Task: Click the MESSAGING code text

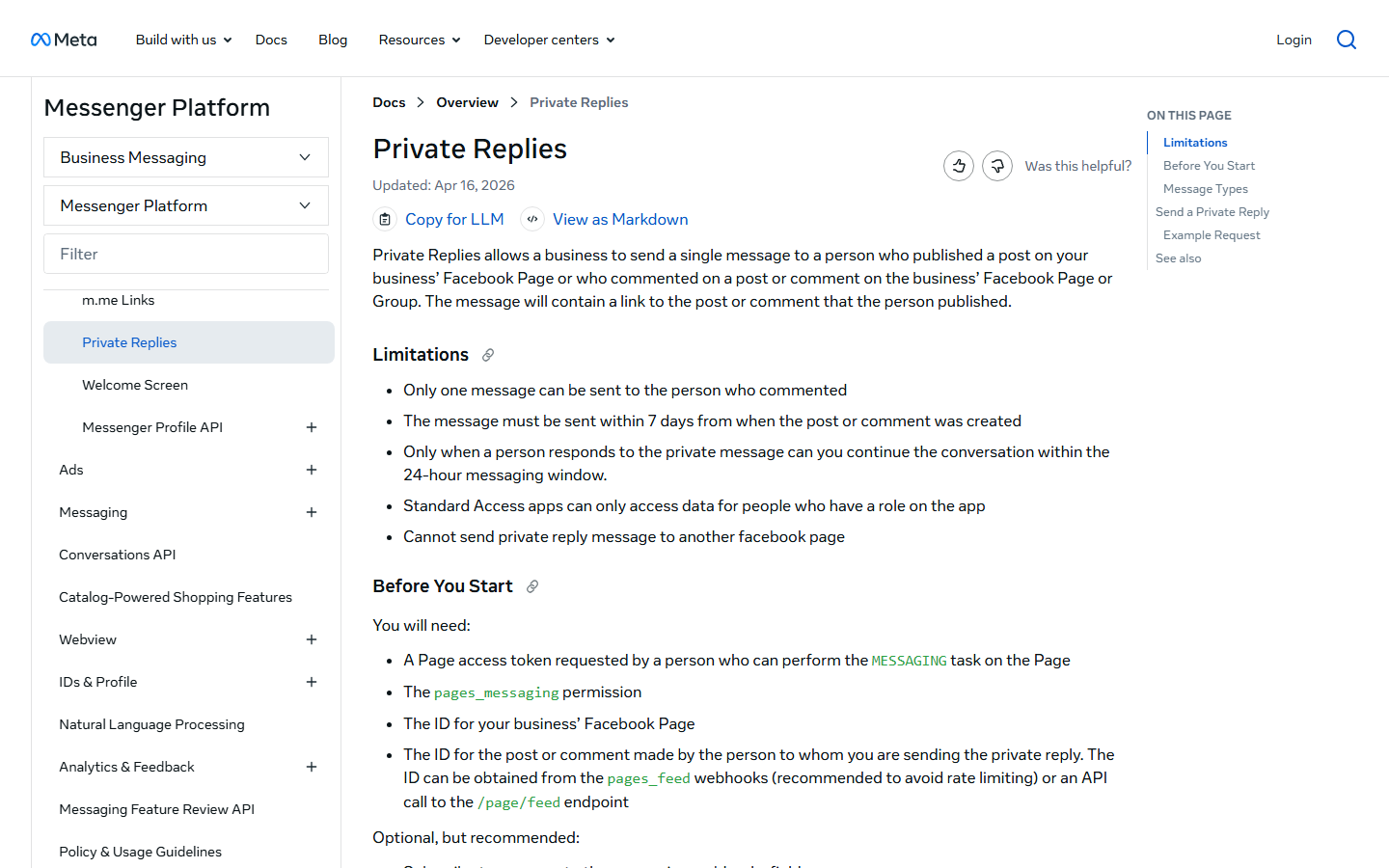Action: coord(909,661)
